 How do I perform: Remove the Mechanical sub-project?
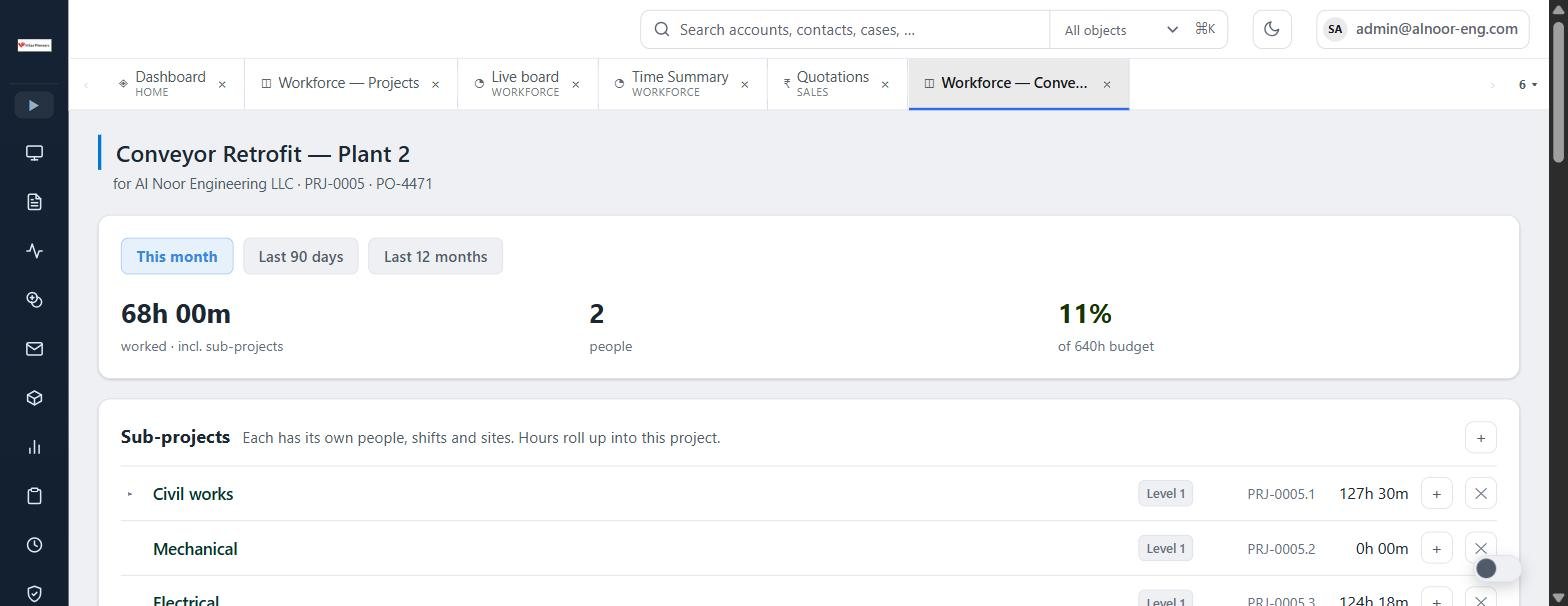[1481, 548]
